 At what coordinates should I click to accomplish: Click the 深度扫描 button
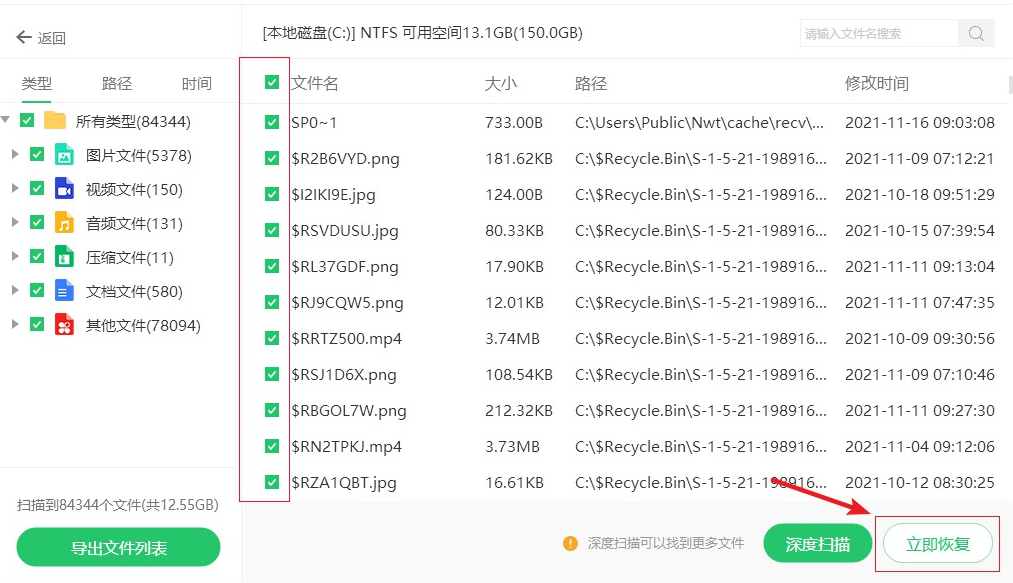[x=817, y=544]
